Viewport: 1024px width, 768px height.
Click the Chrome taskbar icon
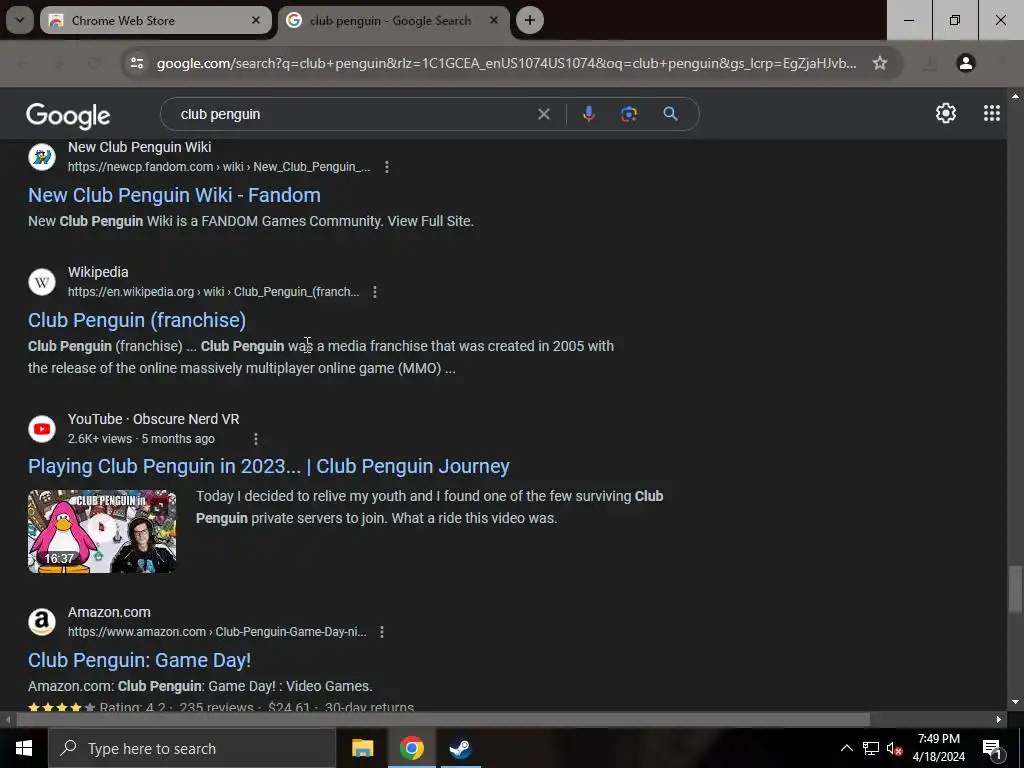(411, 748)
